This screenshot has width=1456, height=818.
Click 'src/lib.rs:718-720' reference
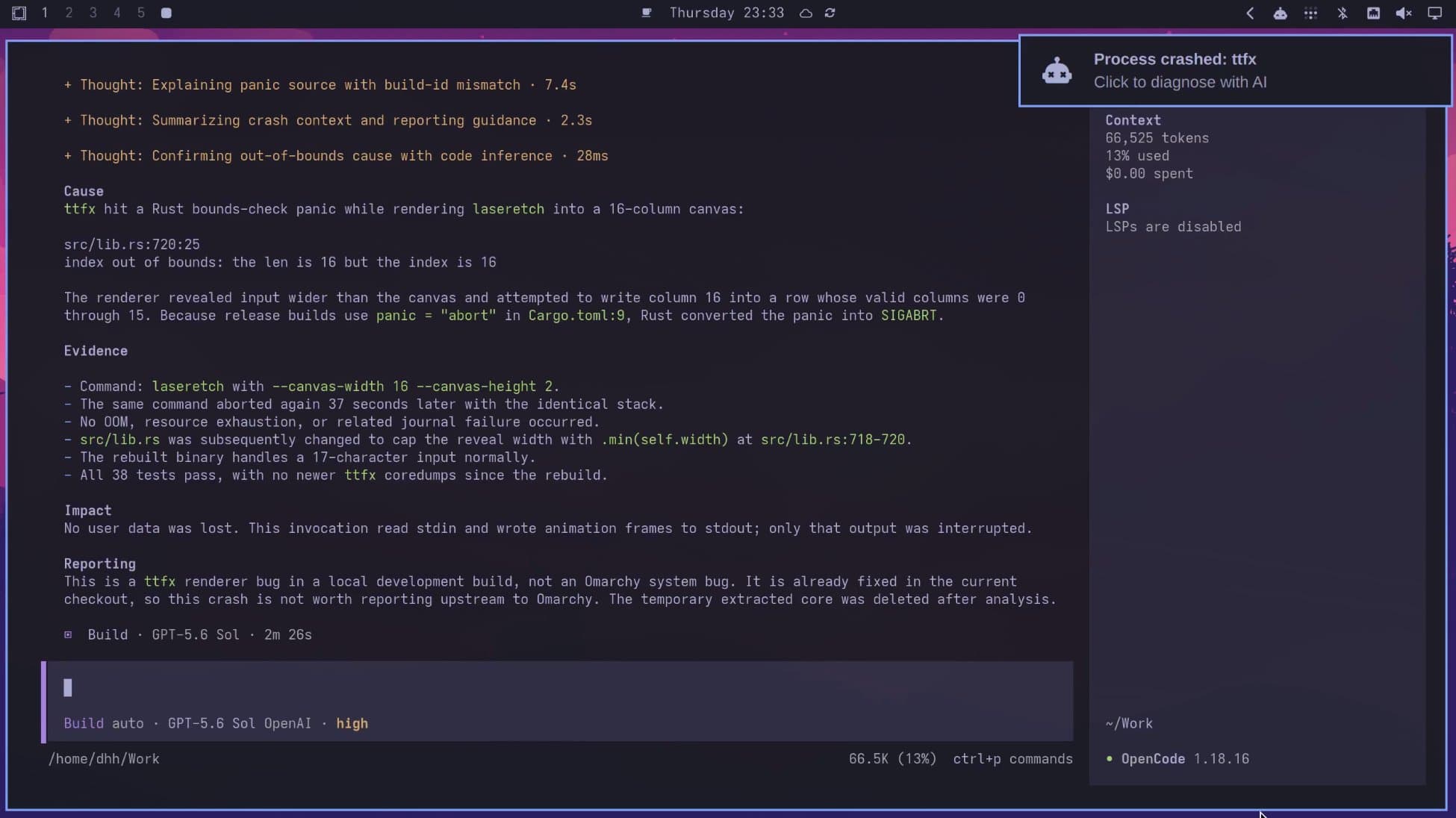(x=833, y=440)
